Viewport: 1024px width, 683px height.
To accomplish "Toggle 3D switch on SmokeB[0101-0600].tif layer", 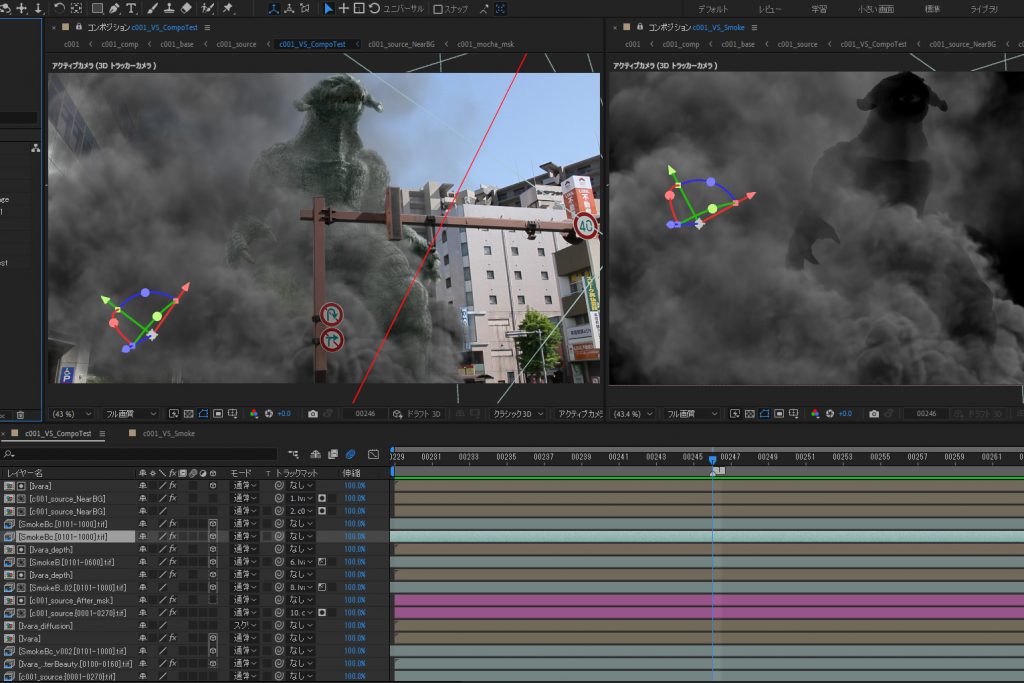I will point(213,562).
